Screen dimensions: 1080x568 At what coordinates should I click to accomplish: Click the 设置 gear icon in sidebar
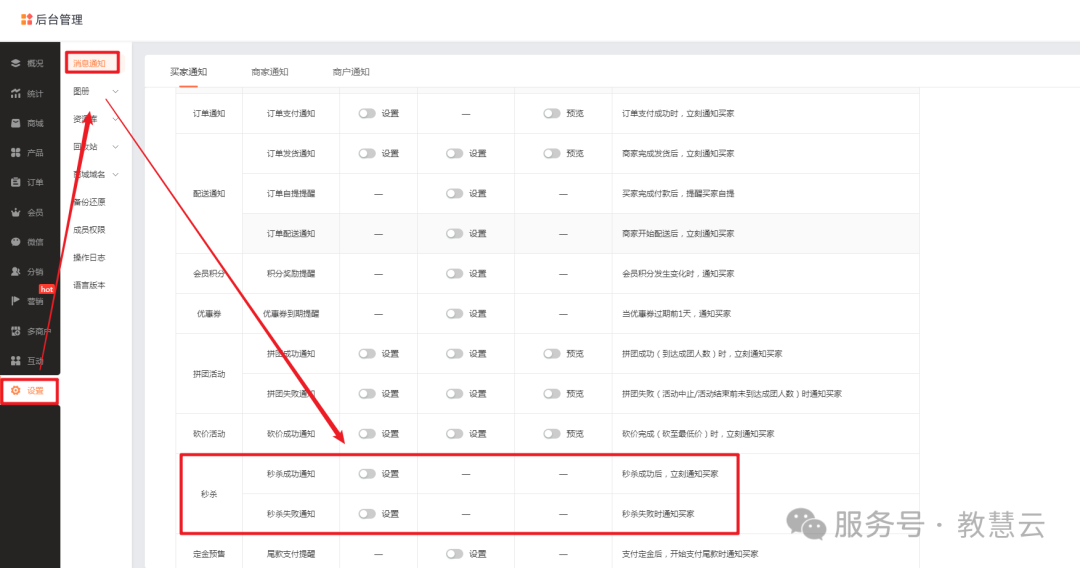point(16,391)
